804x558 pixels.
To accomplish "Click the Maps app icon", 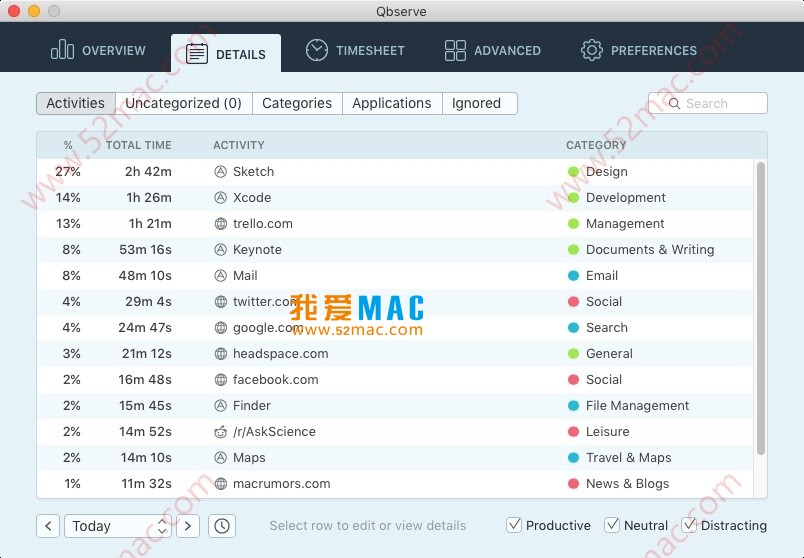I will click(x=220, y=457).
